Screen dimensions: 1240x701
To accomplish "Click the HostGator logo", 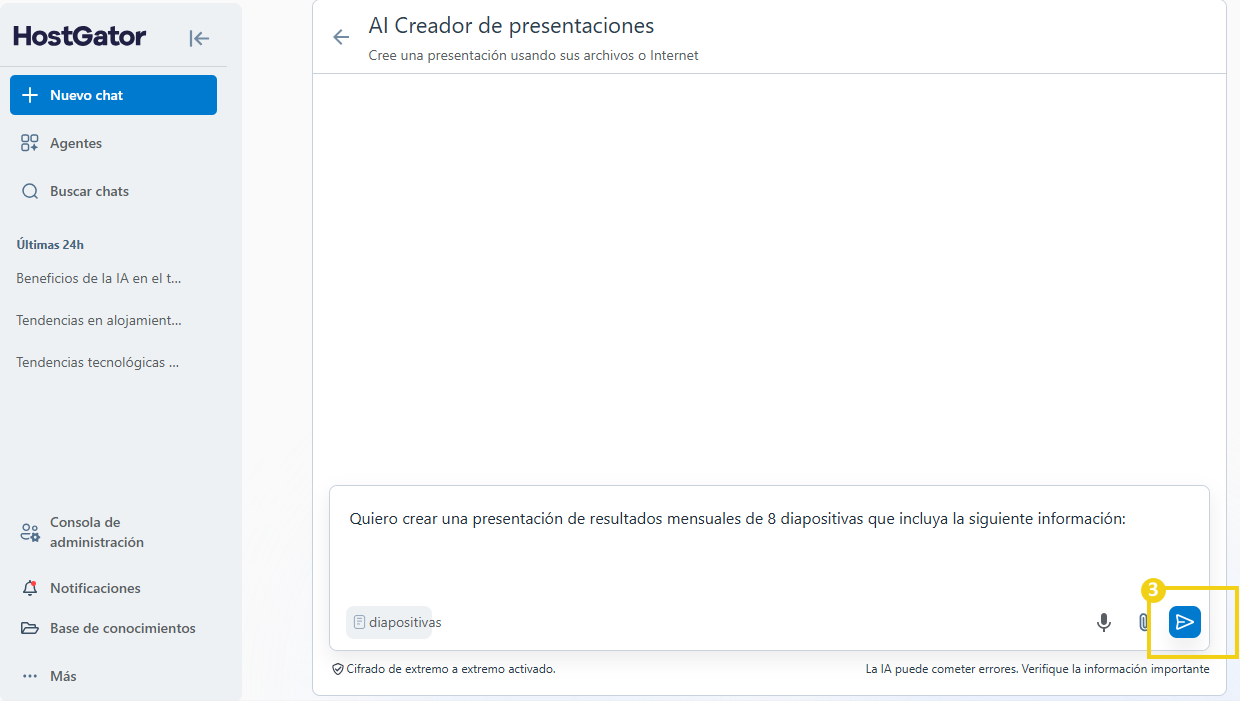I will pyautogui.click(x=80, y=37).
